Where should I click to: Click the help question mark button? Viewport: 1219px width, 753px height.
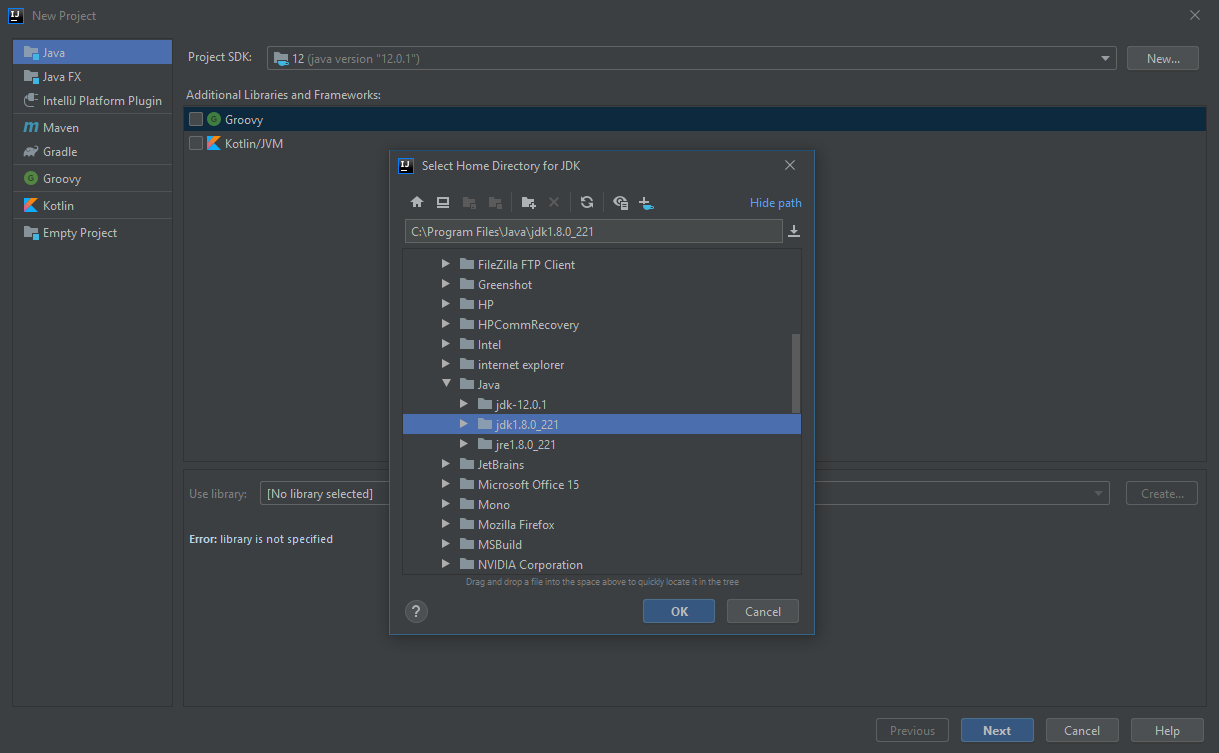(x=417, y=612)
